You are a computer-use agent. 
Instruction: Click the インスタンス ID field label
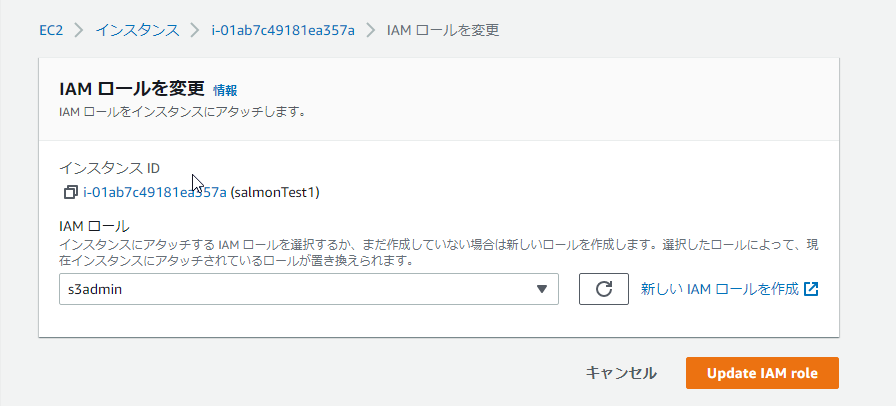[x=110, y=168]
